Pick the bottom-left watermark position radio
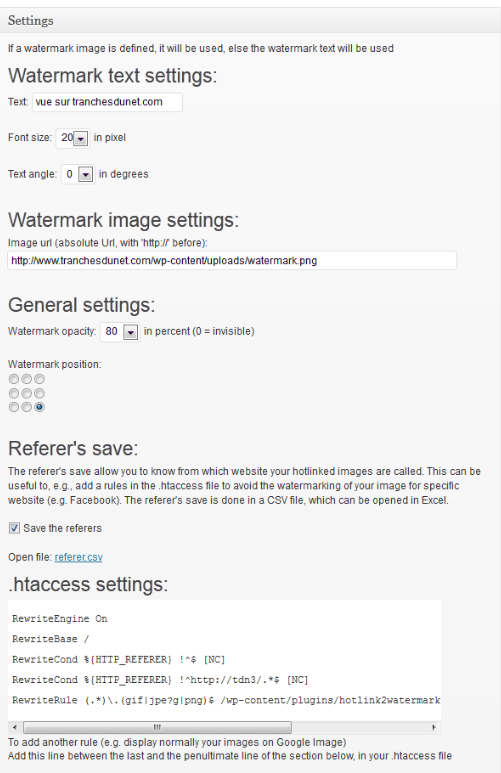 click(14, 407)
